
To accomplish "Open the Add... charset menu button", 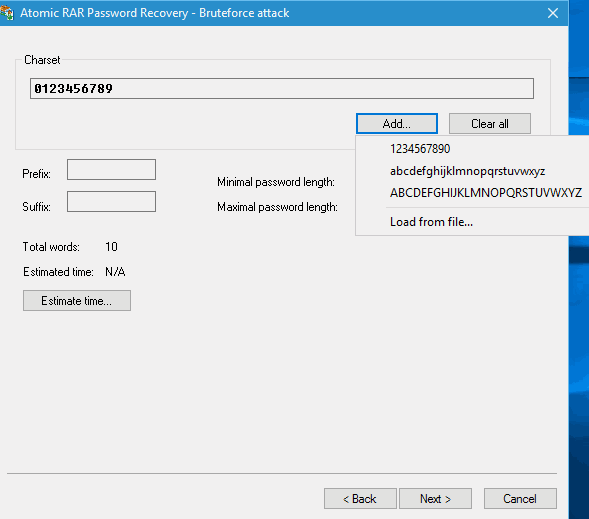I will pos(397,124).
